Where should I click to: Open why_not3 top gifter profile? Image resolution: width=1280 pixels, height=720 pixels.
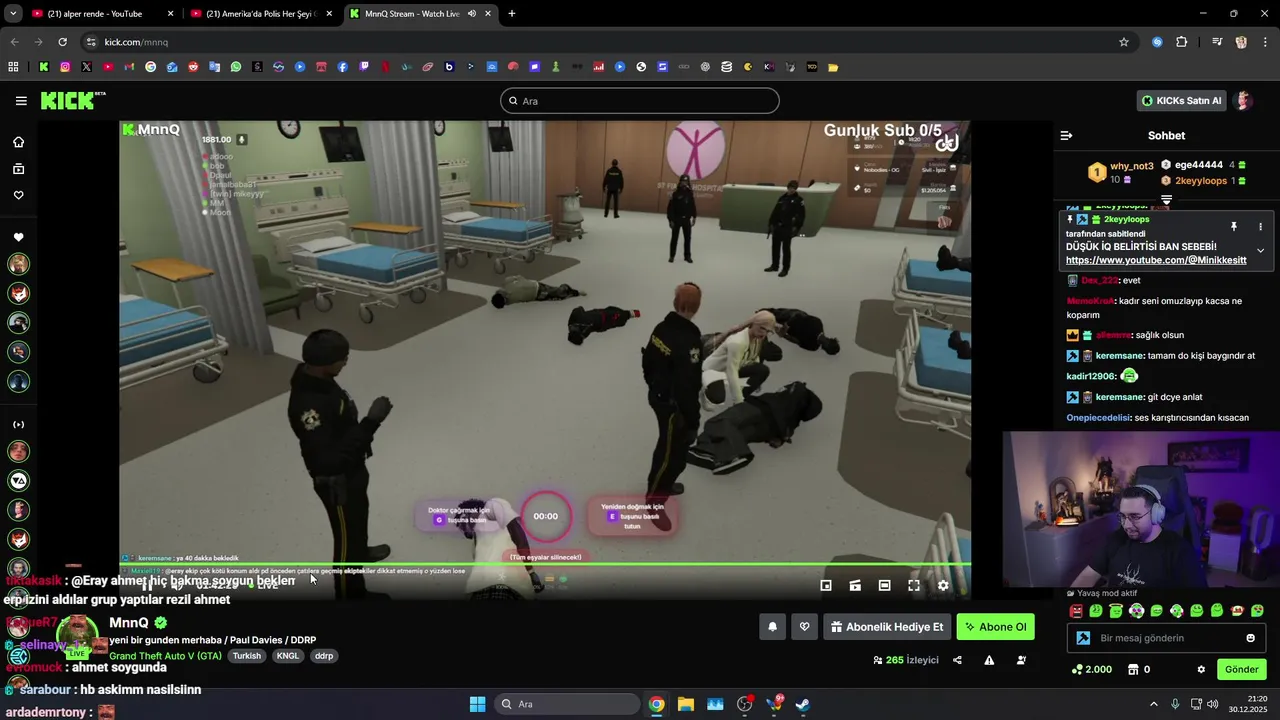coord(1131,166)
